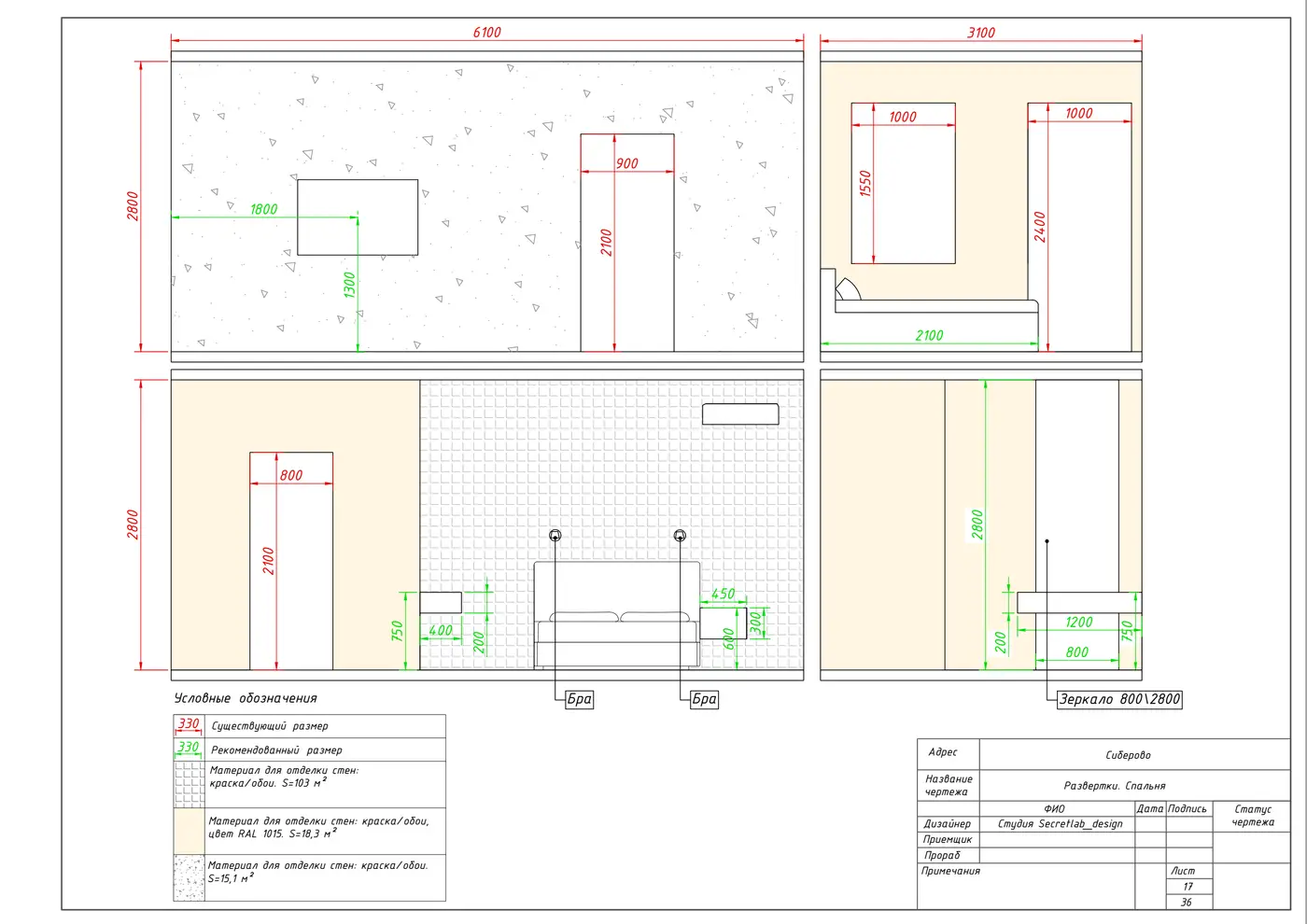Click the Рекомендованный размер legend entry

coord(276,750)
